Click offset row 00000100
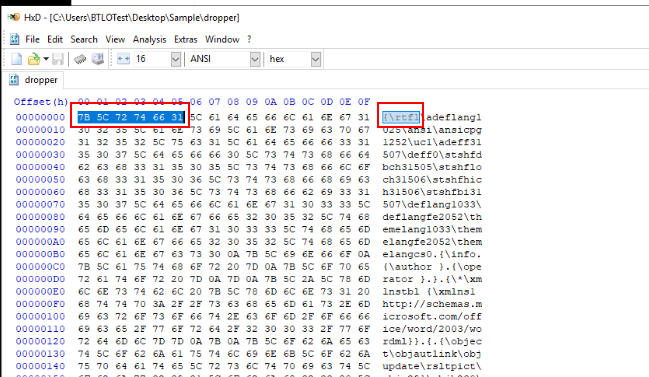Viewport: 649px width, 377px height. 41,316
